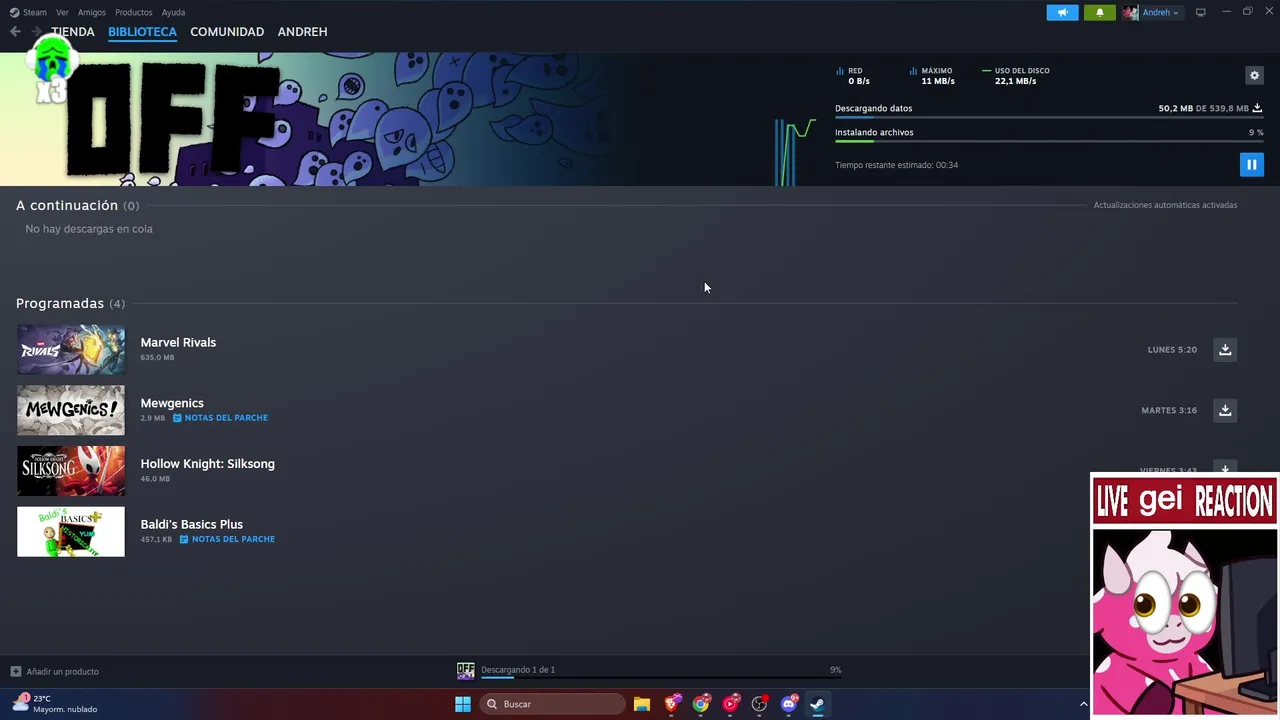The image size is (1280, 720).
Task: Go to the ANDREH profile tab
Action: click(302, 31)
